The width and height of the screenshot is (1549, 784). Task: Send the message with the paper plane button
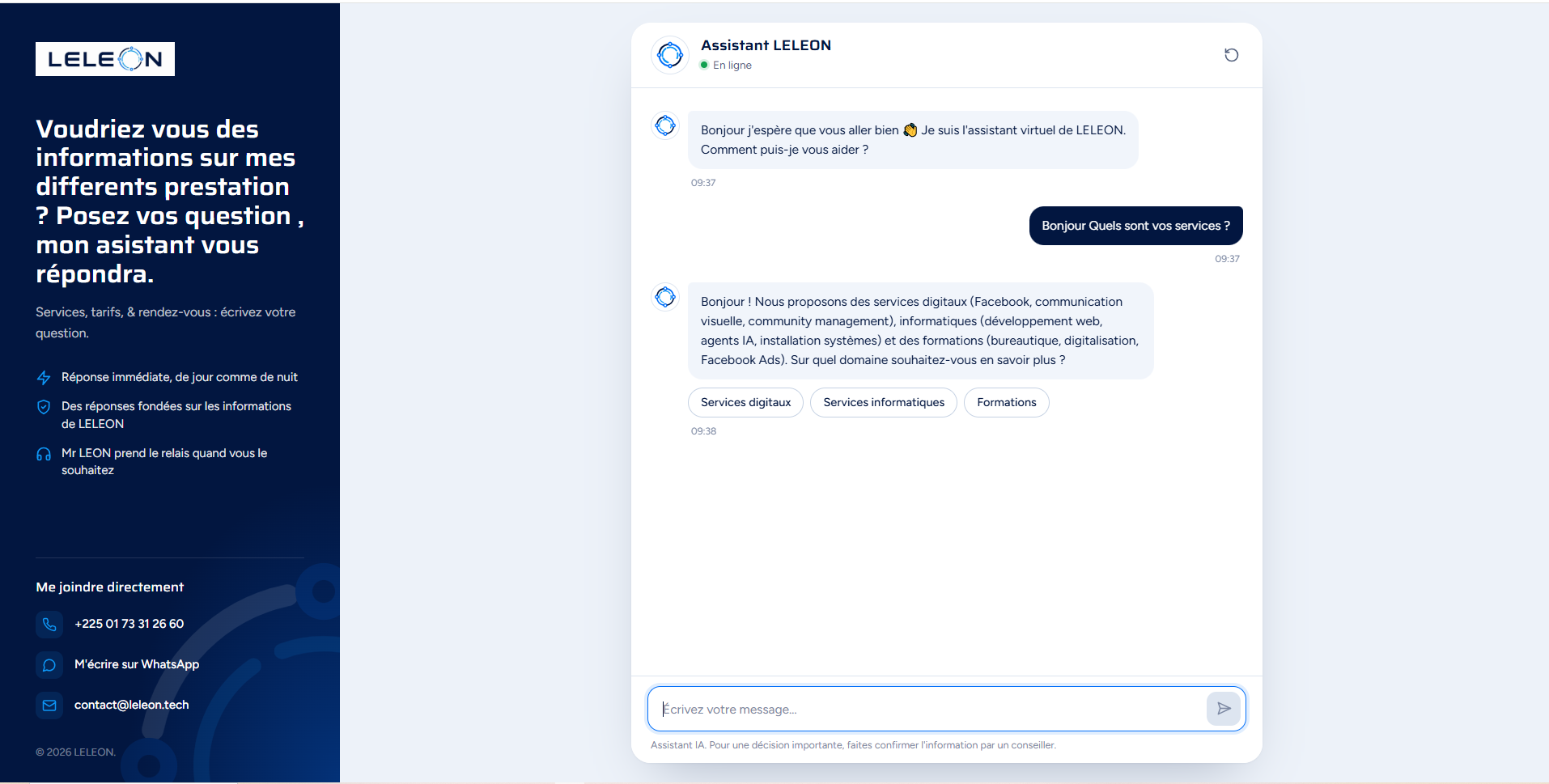coord(1224,709)
